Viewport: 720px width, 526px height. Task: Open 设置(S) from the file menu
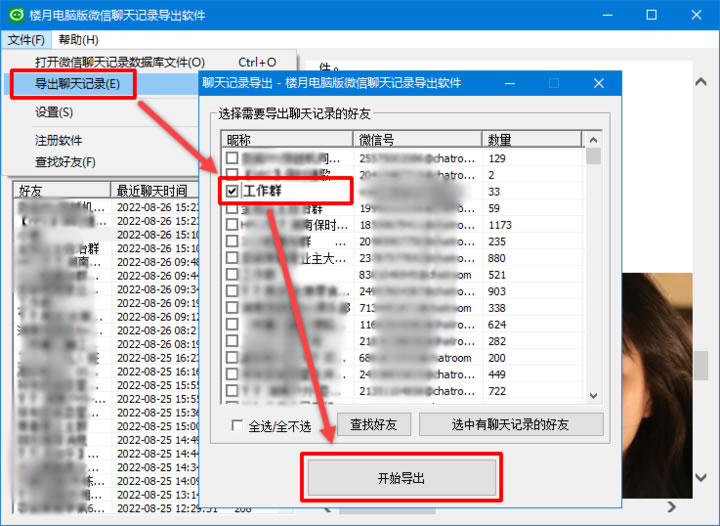coord(54,112)
